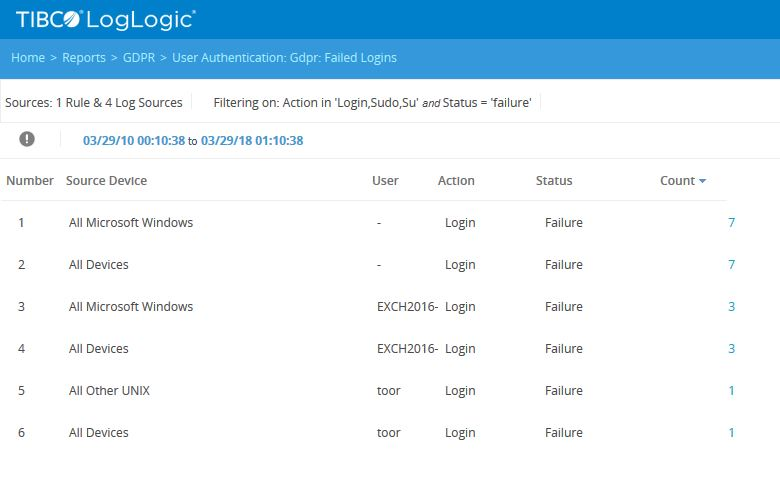Screen dimensions: 780x494
Task: Click the exclamation alert icon
Action: (x=27, y=139)
